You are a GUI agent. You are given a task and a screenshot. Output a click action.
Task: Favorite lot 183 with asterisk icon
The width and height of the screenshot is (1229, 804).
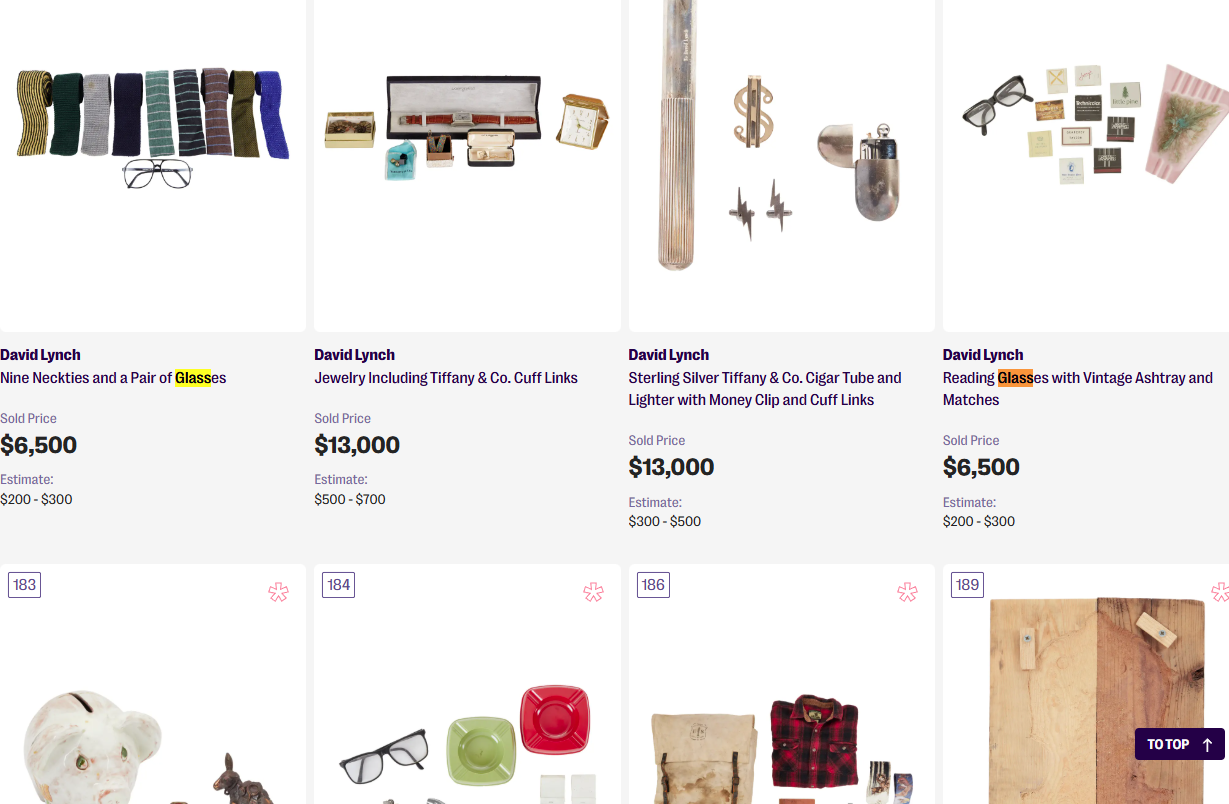(278, 592)
